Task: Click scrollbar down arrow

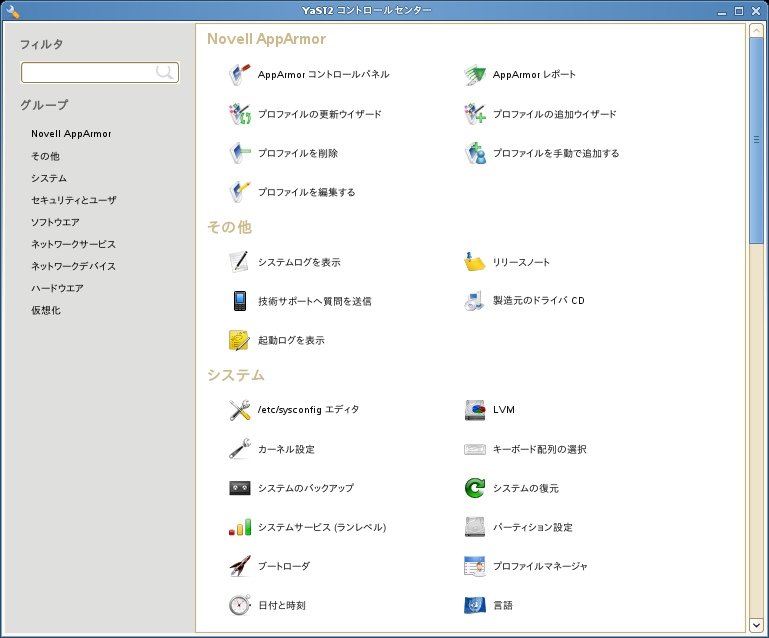Action: pyautogui.click(x=756, y=625)
